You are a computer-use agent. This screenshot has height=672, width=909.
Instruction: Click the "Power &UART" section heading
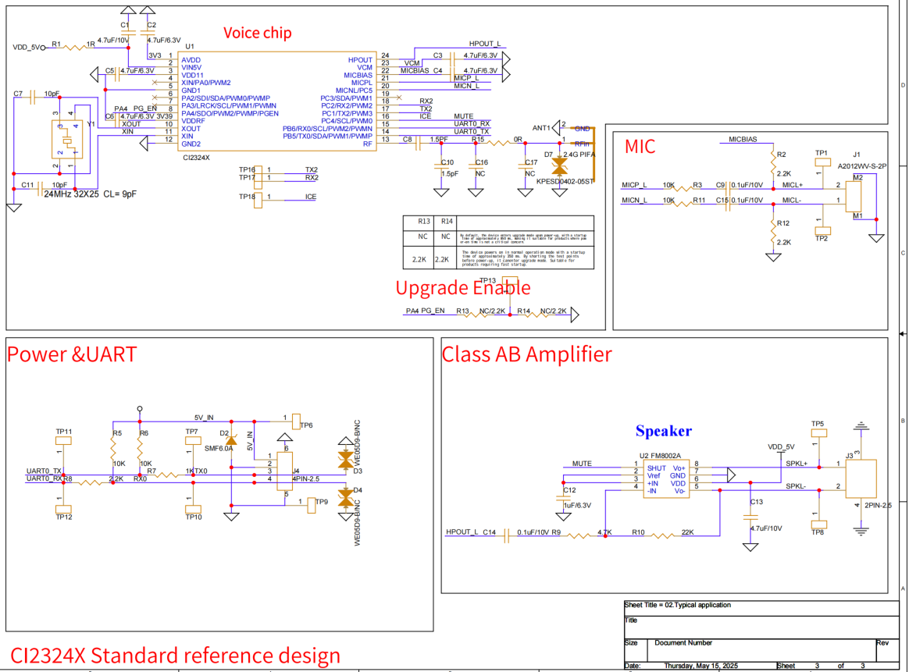coord(71,353)
